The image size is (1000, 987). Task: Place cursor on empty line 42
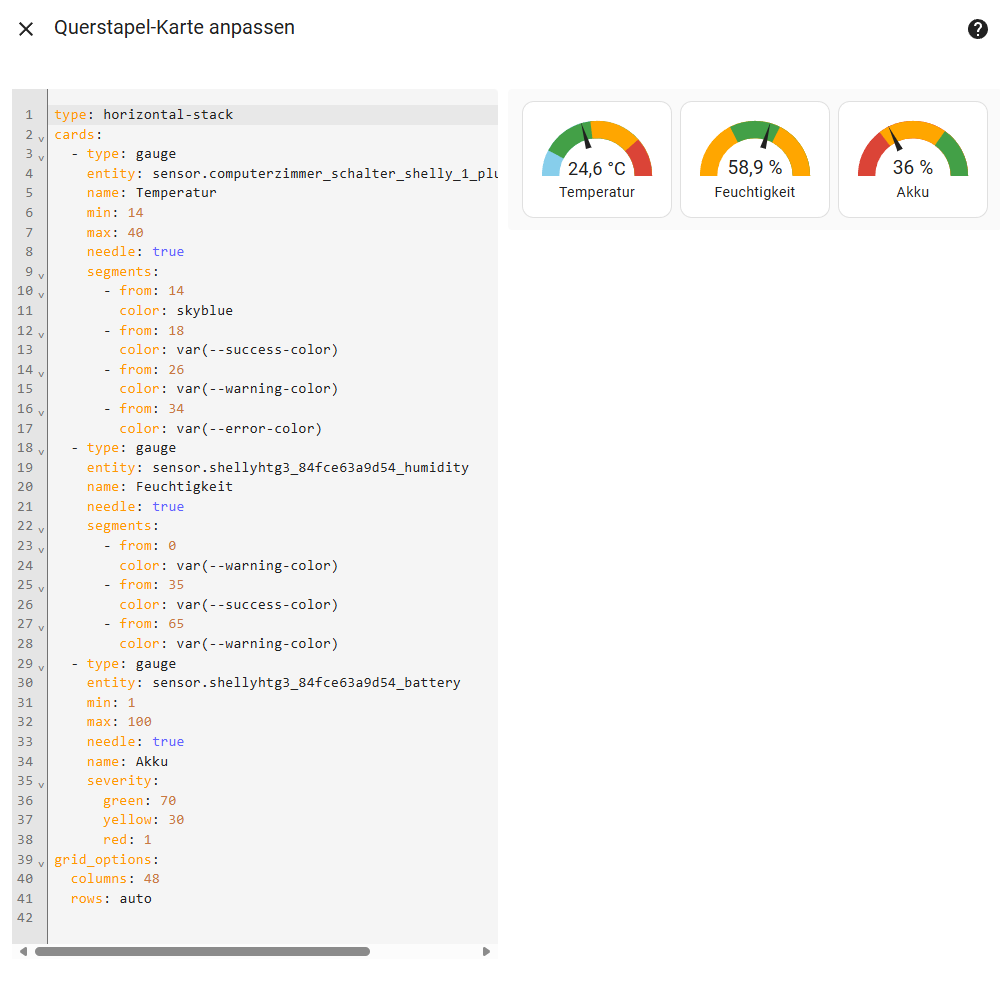tap(273, 918)
